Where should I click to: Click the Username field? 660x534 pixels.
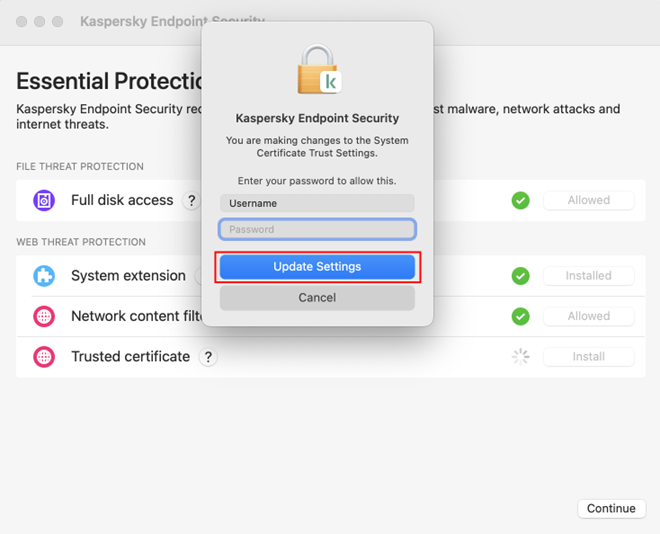[x=317, y=203]
